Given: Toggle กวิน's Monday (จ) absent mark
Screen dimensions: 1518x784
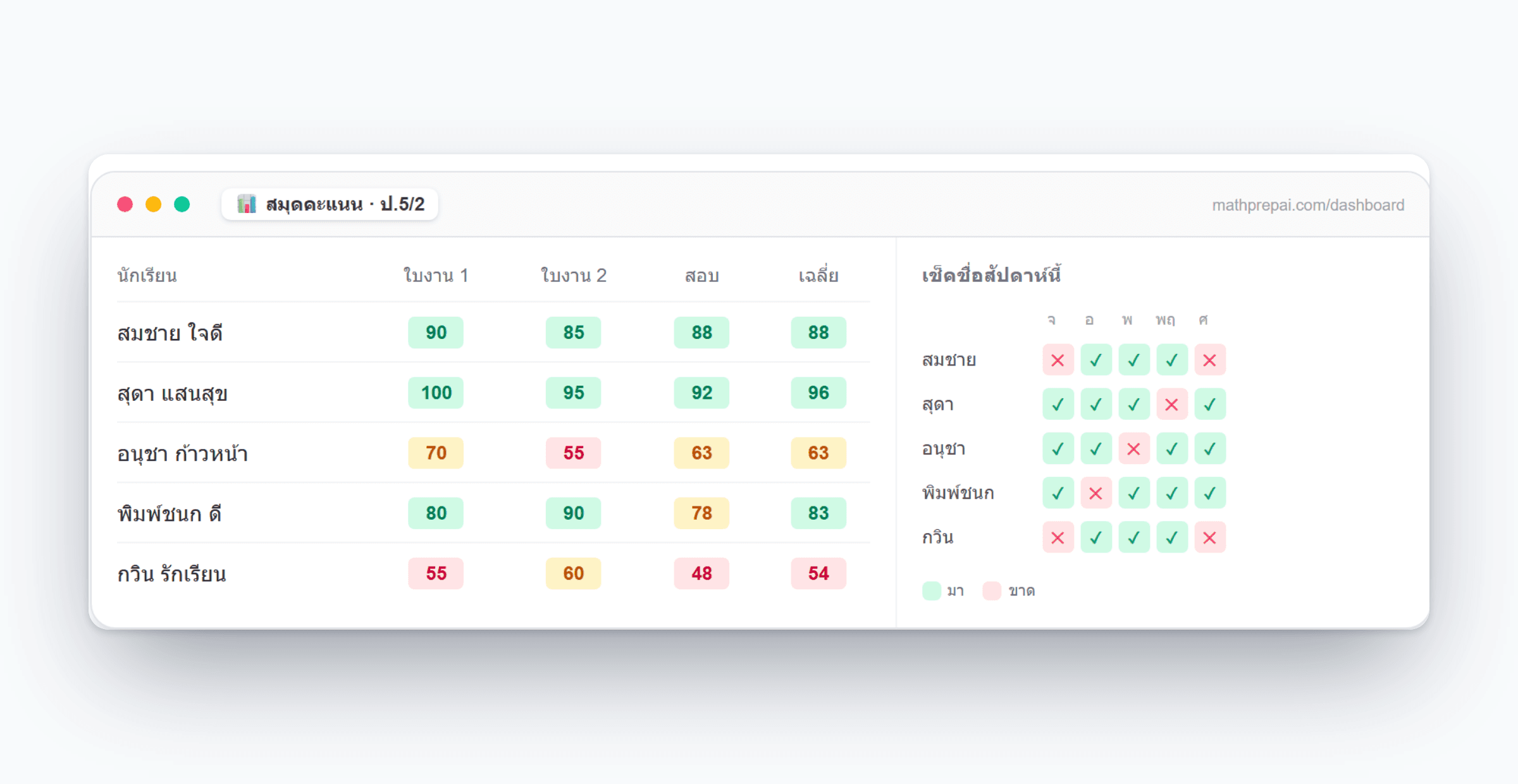Looking at the screenshot, I should 1058,537.
